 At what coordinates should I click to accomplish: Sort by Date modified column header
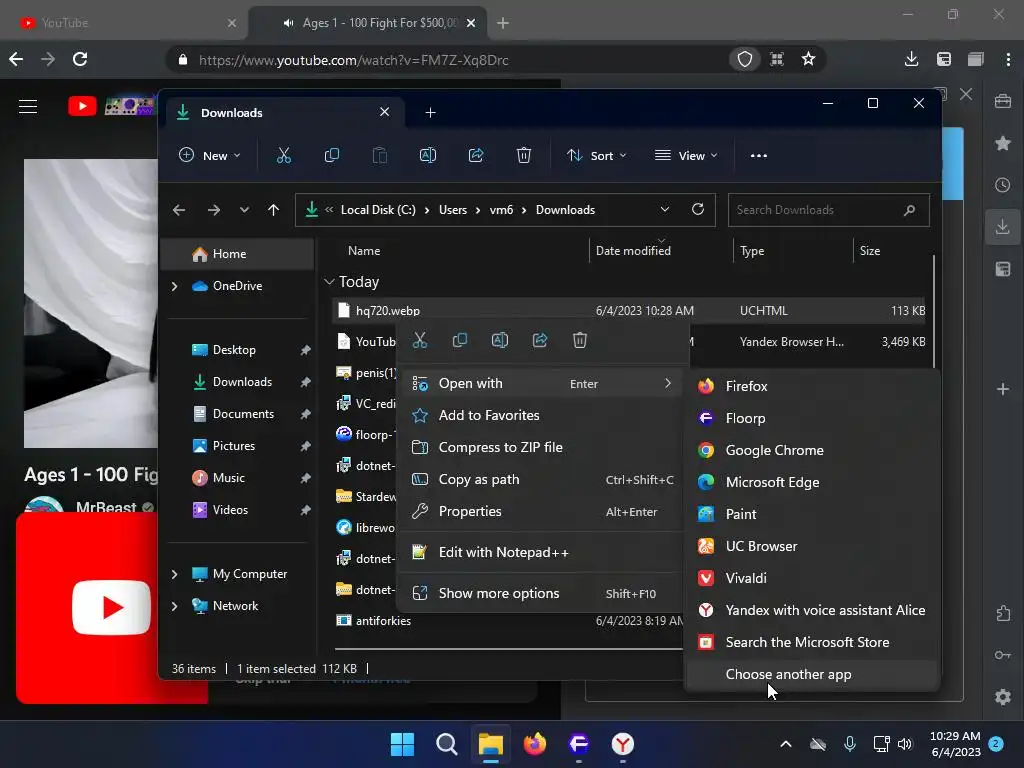[x=633, y=251]
